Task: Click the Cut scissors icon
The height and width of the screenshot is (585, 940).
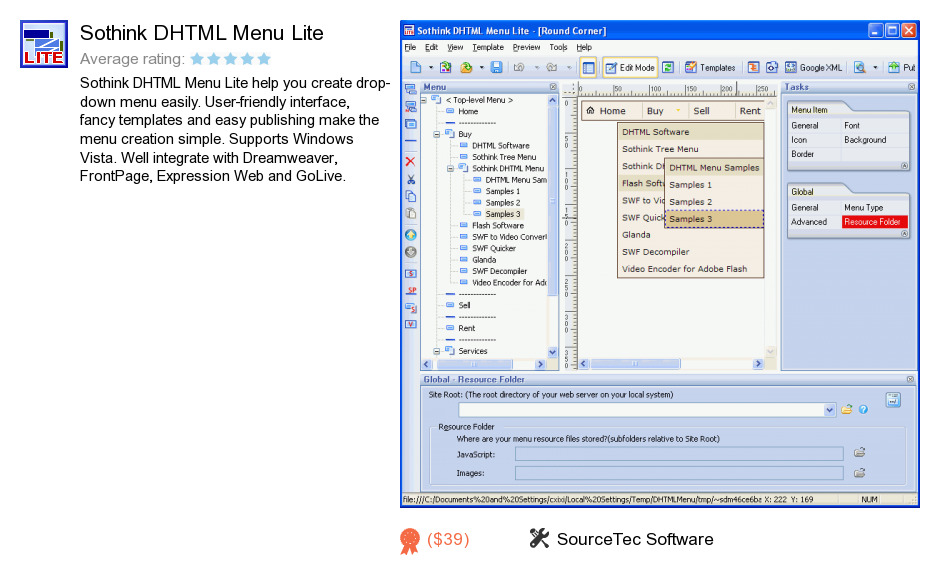Action: point(411,179)
